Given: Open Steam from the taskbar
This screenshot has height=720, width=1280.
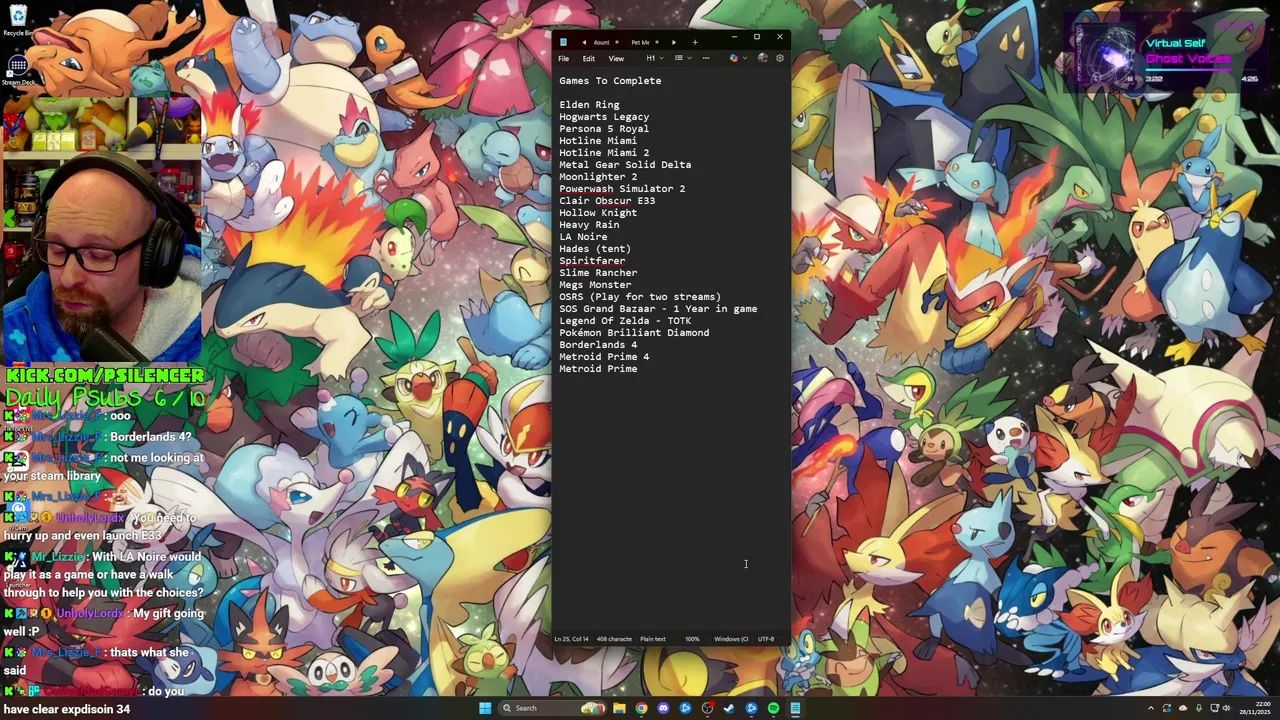Looking at the screenshot, I should click(729, 708).
